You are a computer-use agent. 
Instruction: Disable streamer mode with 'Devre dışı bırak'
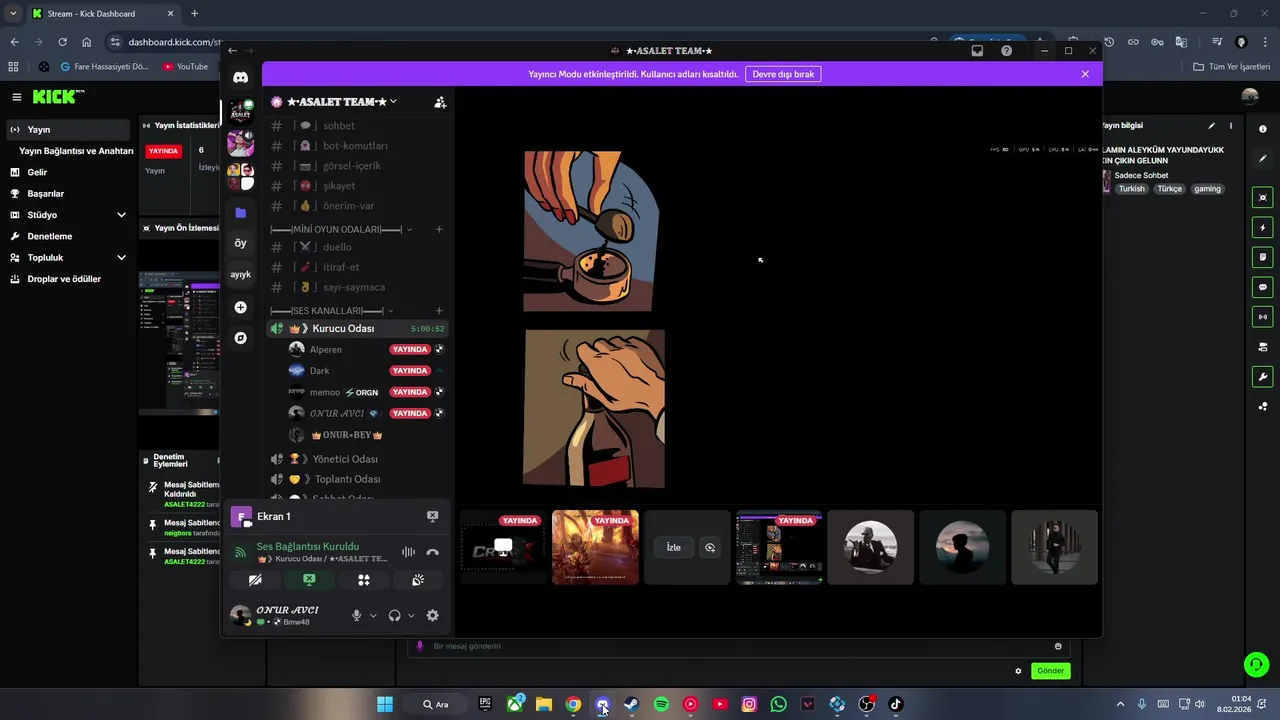[x=783, y=74]
